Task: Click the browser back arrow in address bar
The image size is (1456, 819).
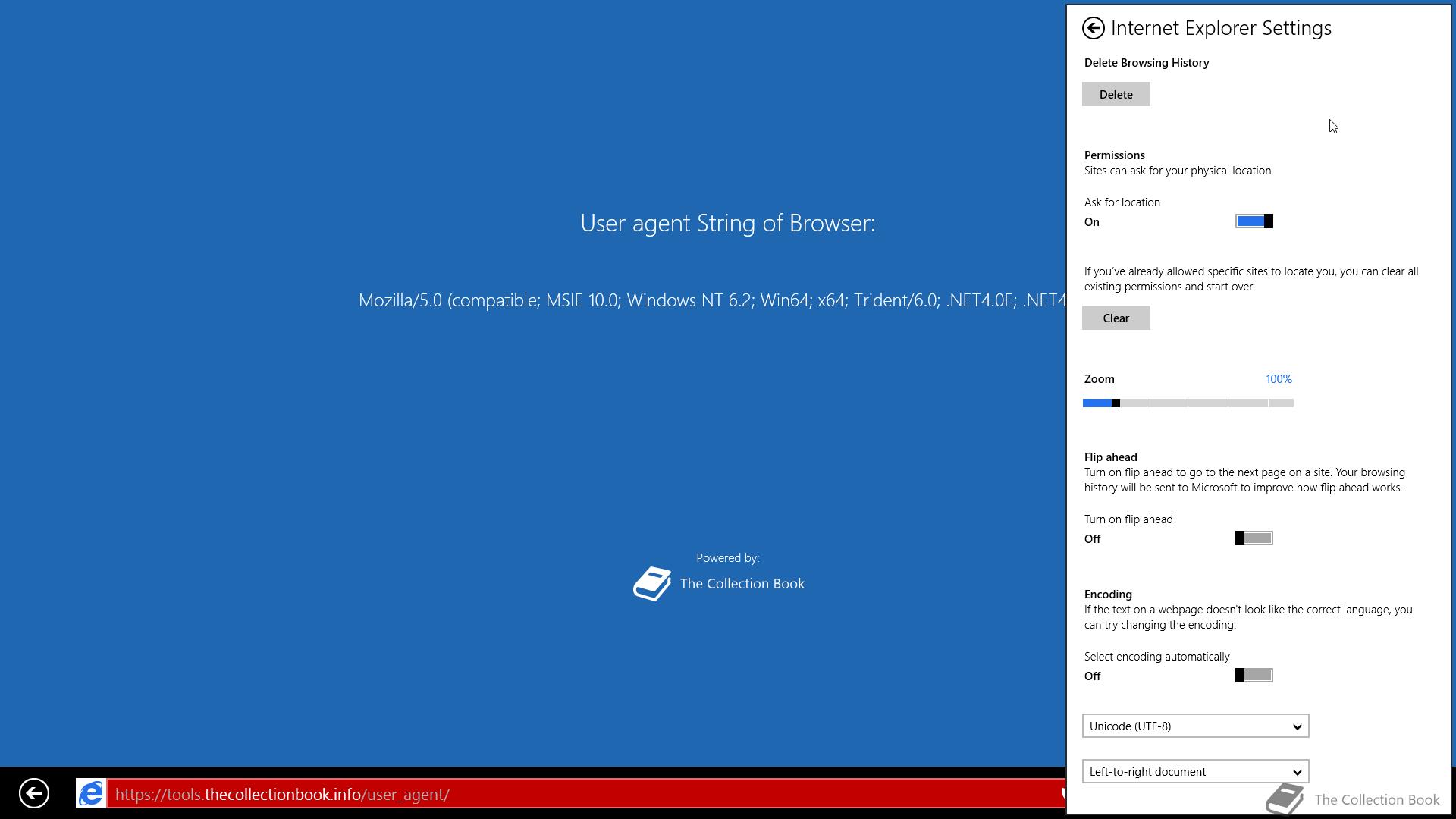Action: 34,794
